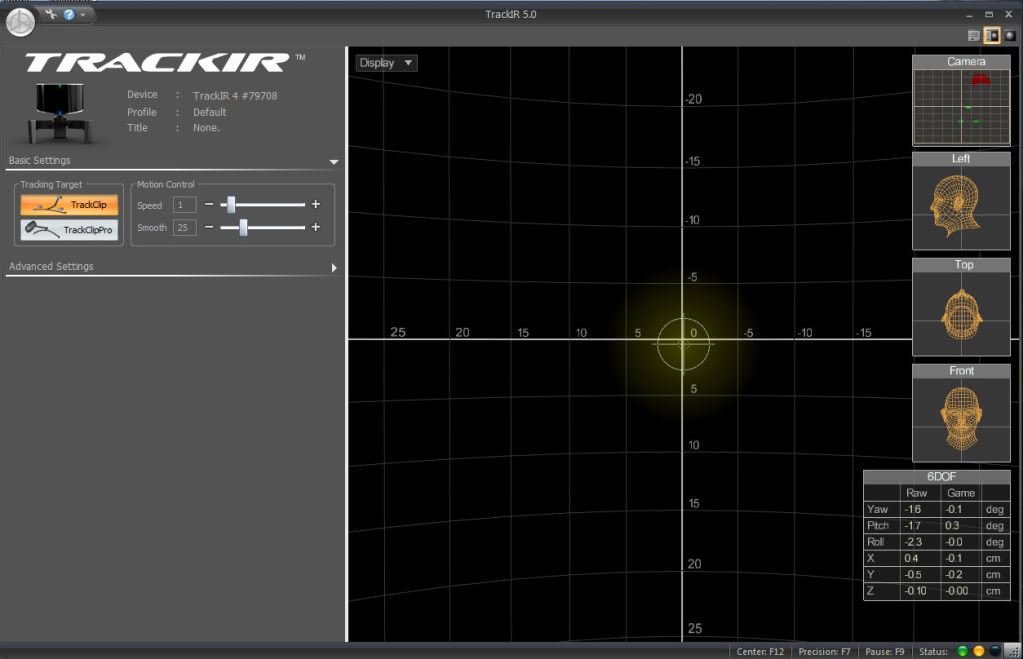Click the Profile value Default

[209, 112]
